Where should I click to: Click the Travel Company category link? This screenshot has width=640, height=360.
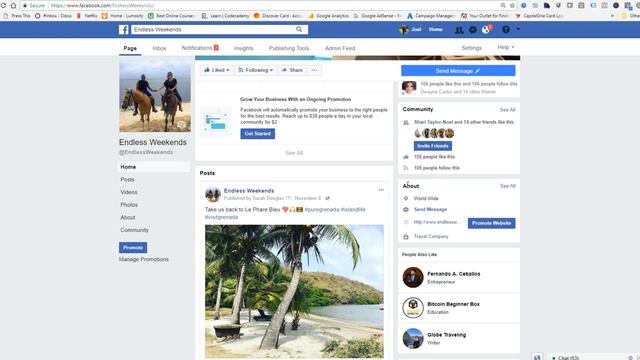[431, 236]
